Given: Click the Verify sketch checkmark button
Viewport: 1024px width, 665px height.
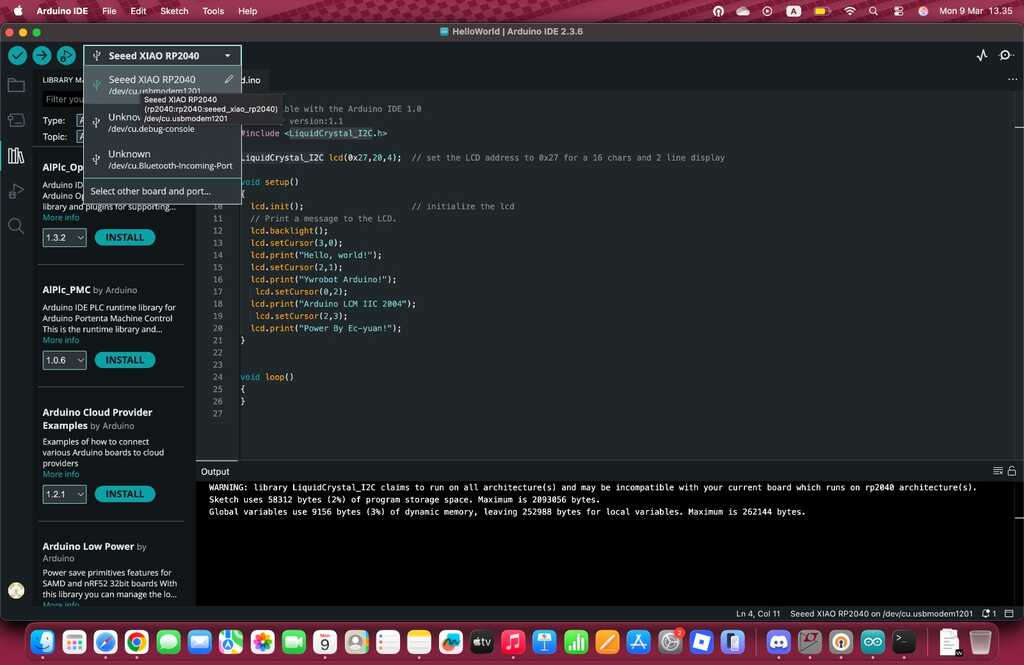Looking at the screenshot, I should pos(18,56).
